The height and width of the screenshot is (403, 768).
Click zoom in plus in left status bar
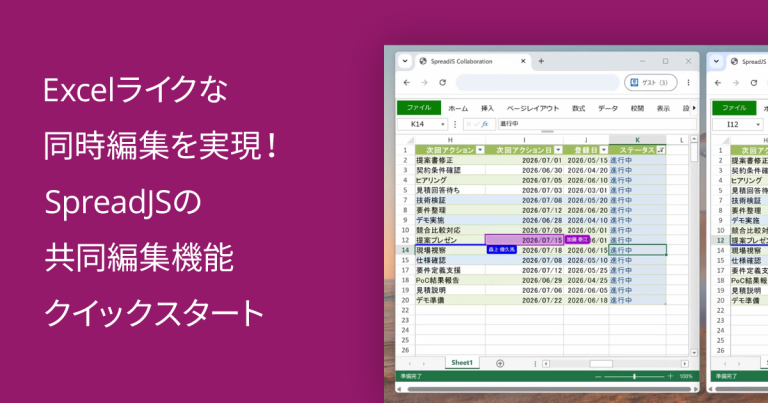tap(670, 376)
